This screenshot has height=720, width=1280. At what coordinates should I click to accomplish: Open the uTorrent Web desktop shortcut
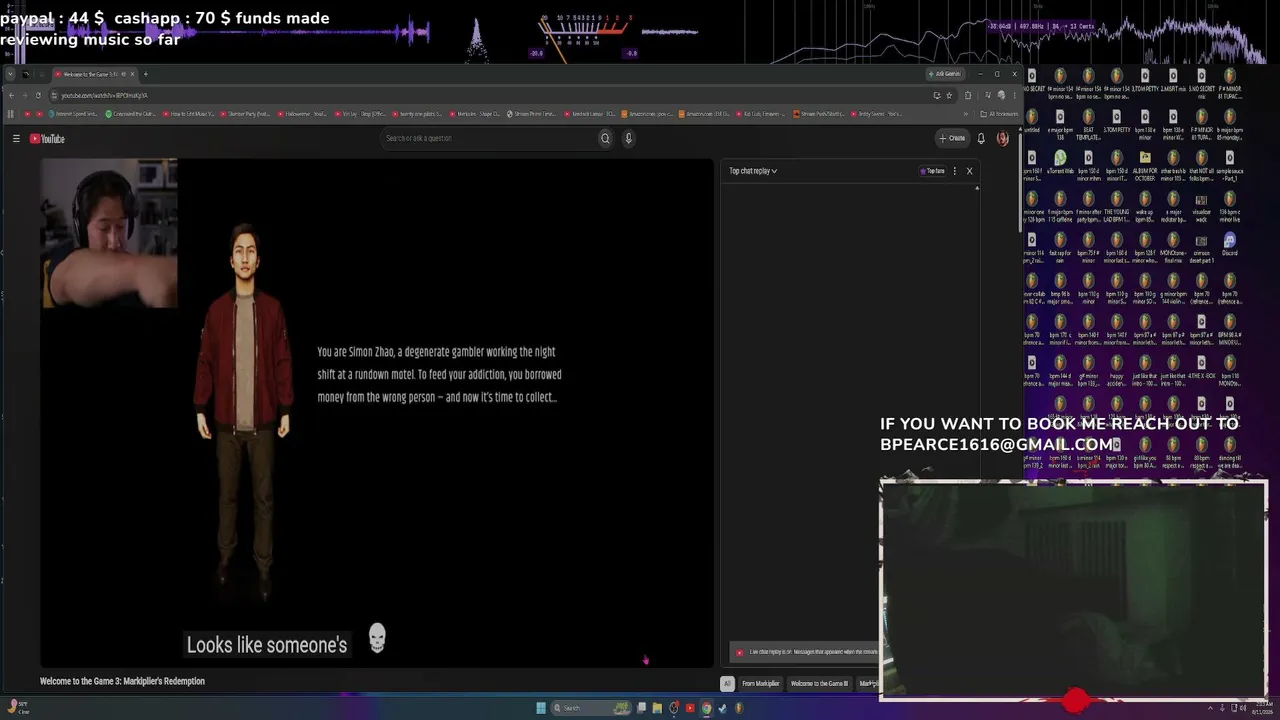click(x=1060, y=163)
